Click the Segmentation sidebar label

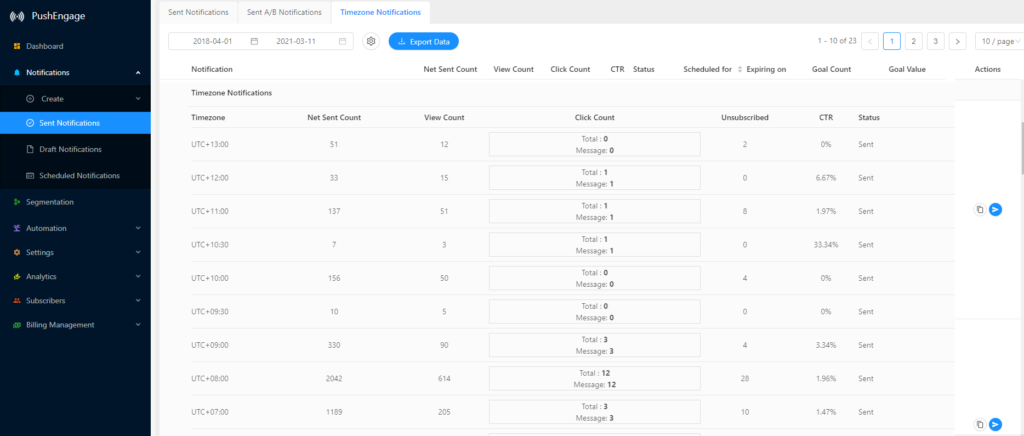50,202
